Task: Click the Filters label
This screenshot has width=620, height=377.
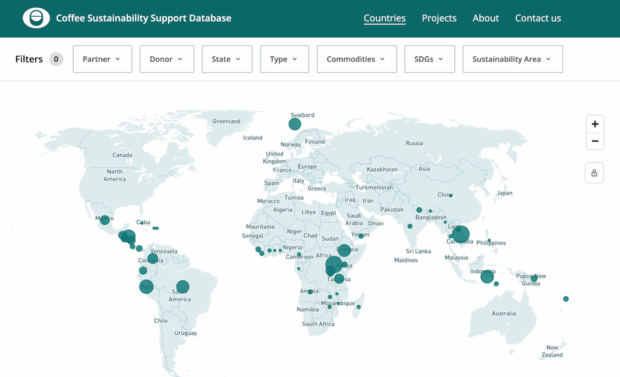Action: click(29, 59)
